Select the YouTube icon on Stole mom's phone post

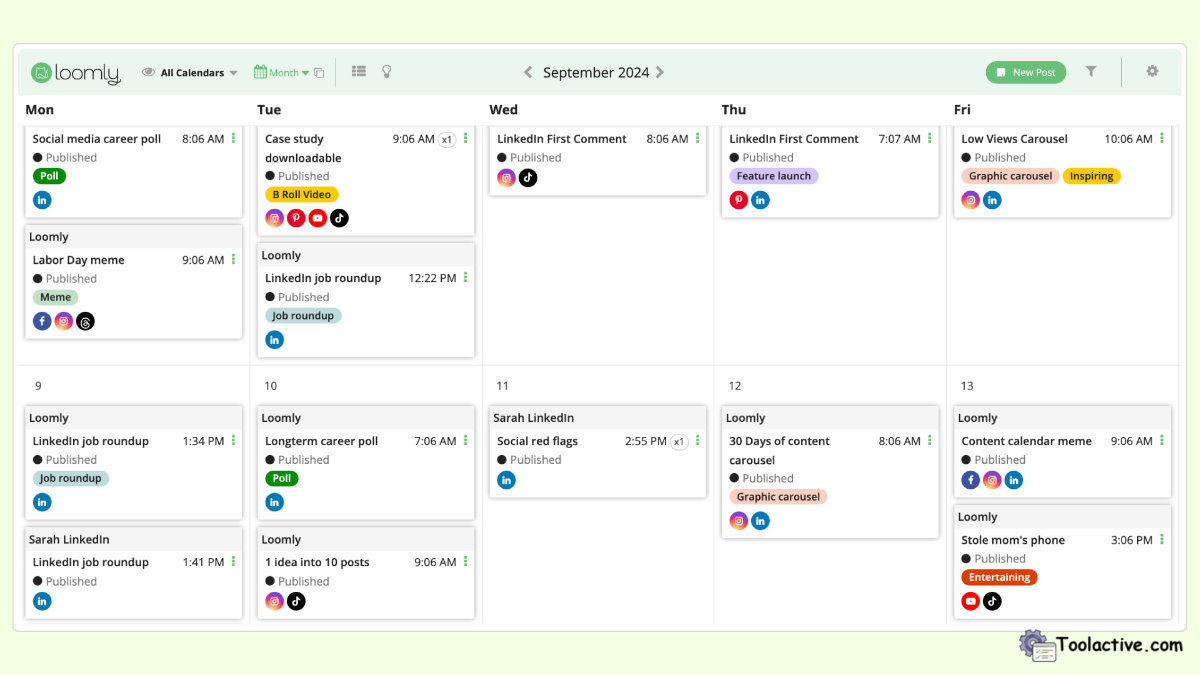[x=970, y=601]
